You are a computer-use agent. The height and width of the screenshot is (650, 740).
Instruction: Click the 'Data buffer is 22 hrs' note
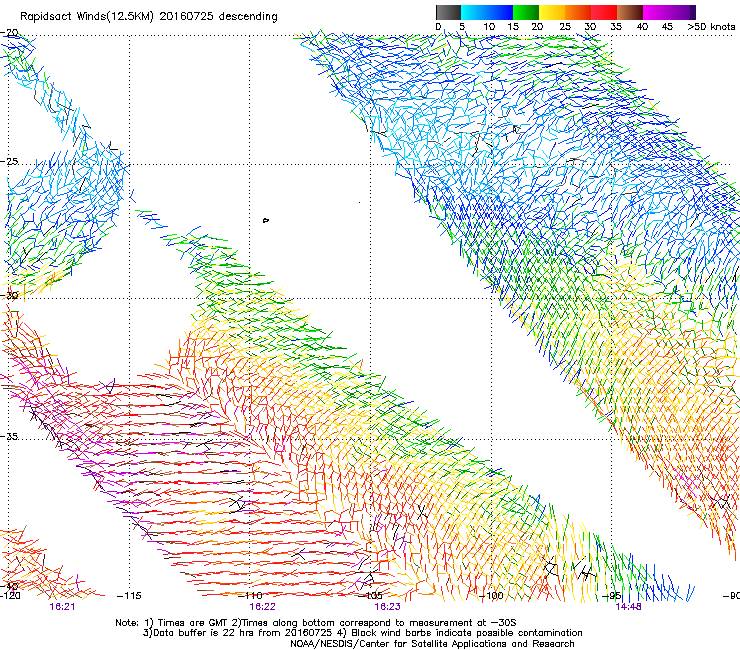coord(362,633)
